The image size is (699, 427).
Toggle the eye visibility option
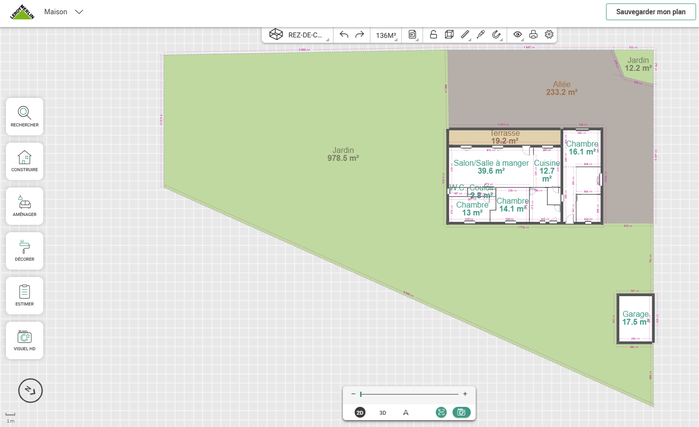[517, 35]
